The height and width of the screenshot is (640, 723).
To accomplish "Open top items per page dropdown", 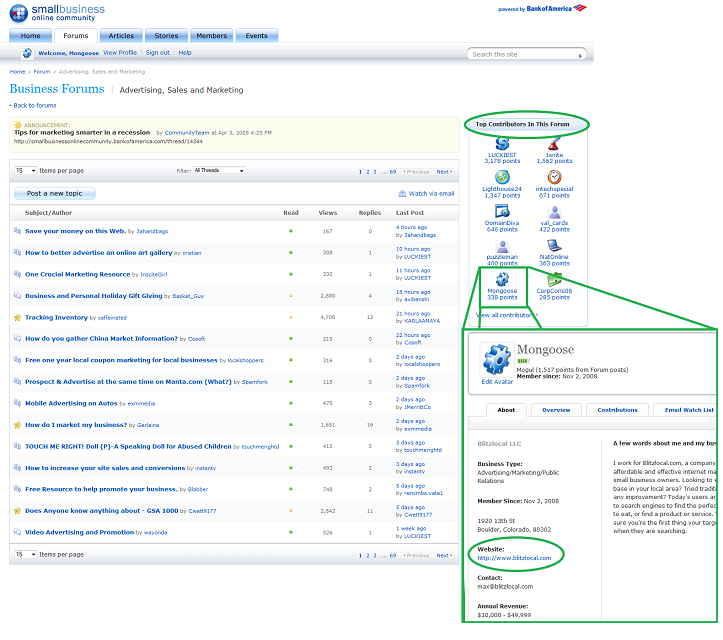I will (x=25, y=171).
